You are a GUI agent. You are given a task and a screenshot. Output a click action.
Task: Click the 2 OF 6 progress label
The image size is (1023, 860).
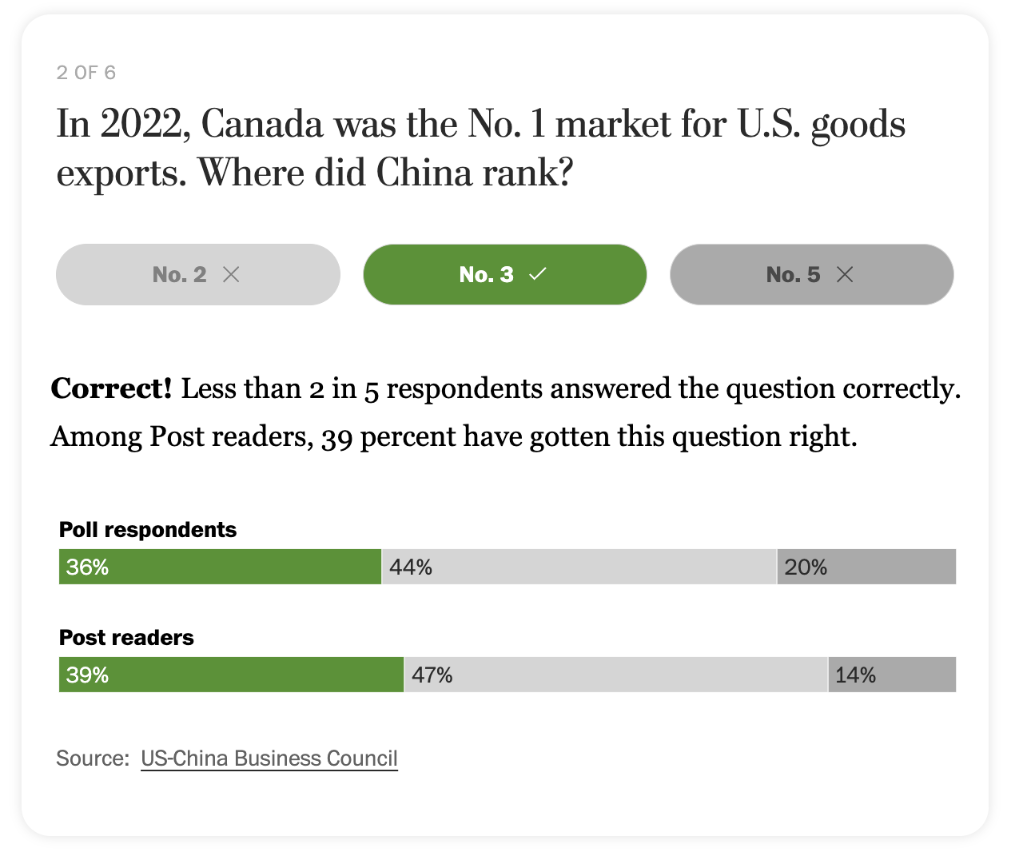click(x=86, y=72)
